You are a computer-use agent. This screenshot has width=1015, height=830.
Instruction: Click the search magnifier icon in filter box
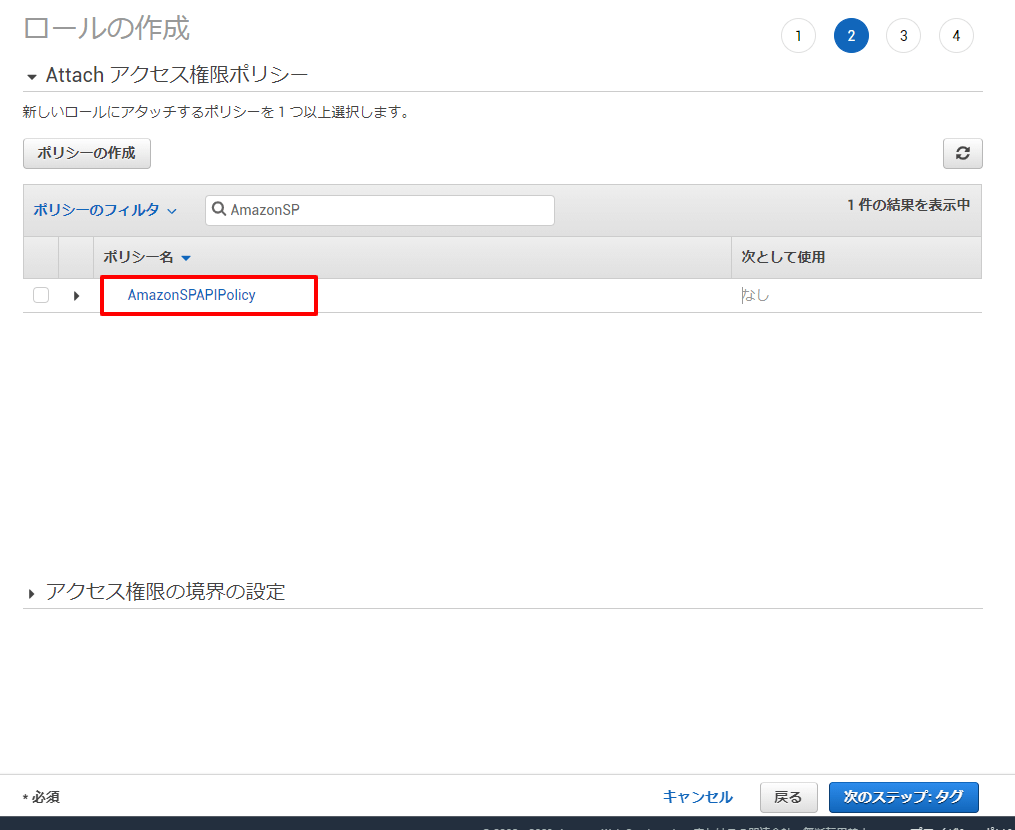[219, 209]
